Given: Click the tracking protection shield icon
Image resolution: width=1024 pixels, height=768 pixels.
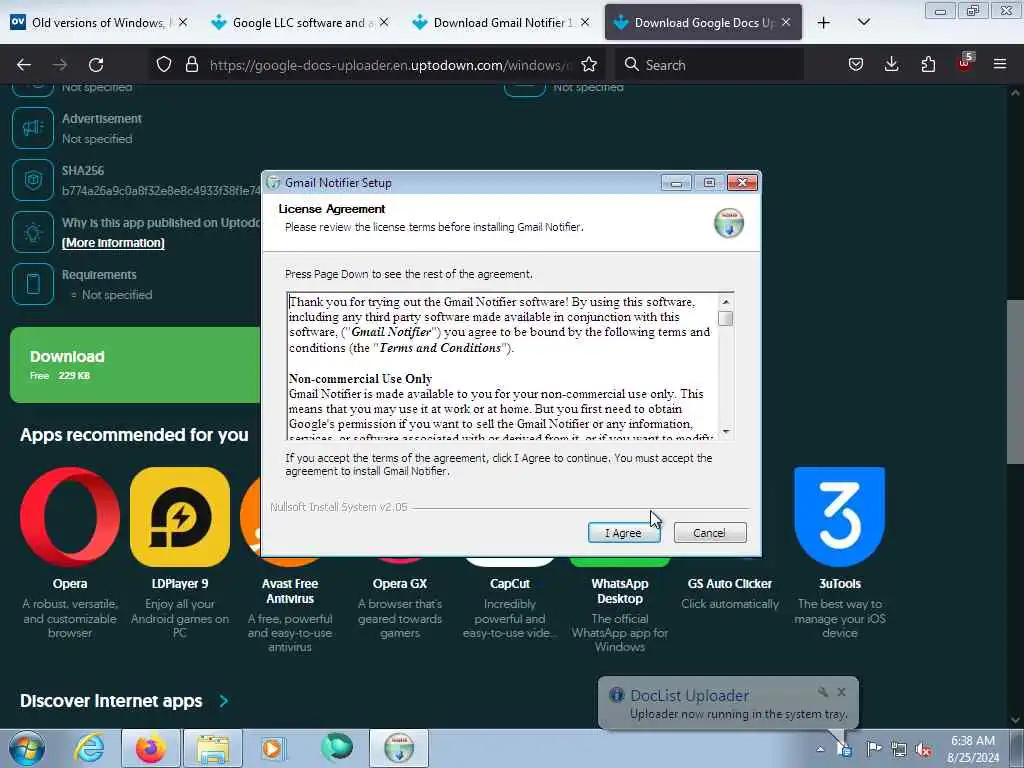Looking at the screenshot, I should click(164, 64).
